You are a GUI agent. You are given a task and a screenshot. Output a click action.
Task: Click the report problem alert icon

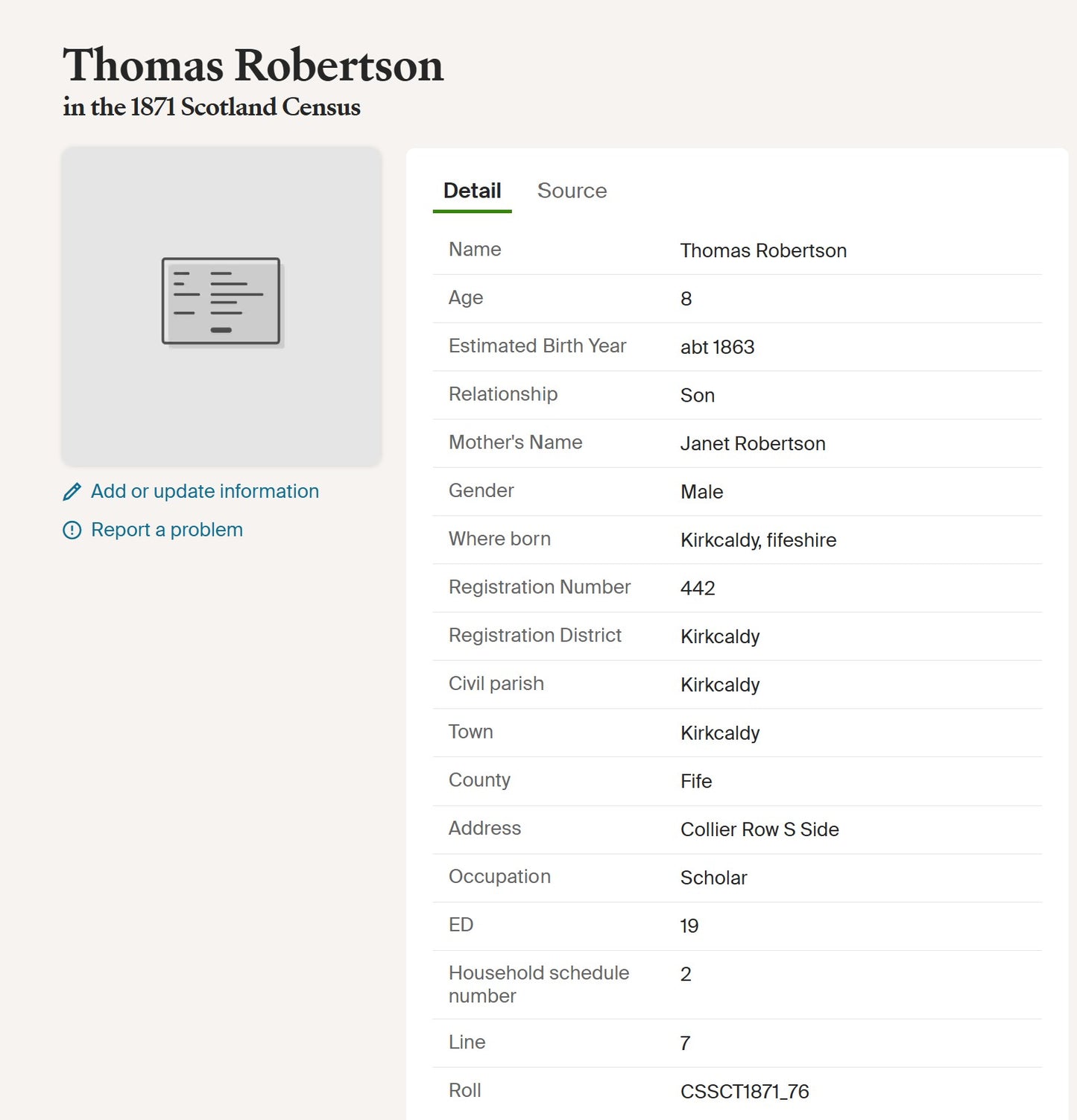pos(72,531)
